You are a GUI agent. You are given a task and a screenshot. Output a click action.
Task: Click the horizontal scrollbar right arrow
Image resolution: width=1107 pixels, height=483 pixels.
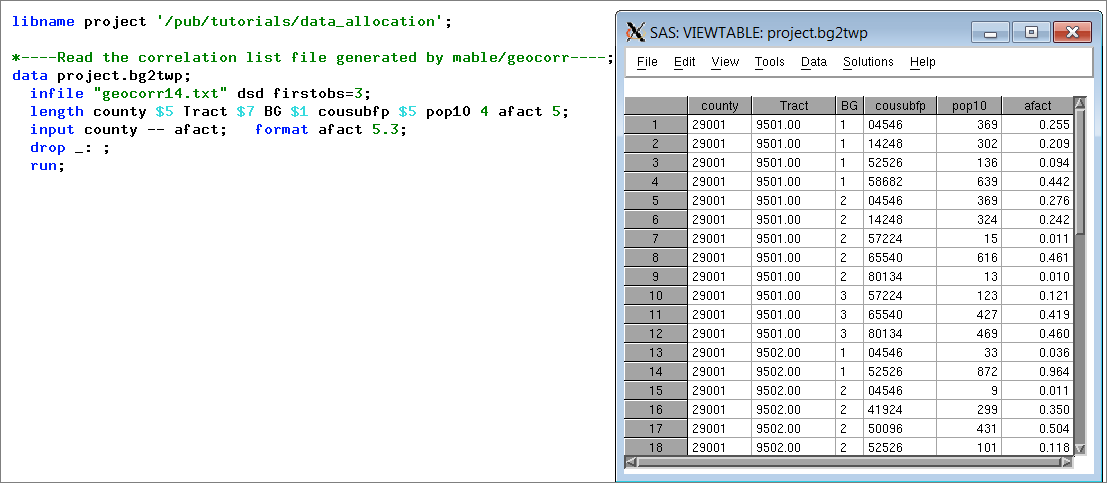[1066, 462]
